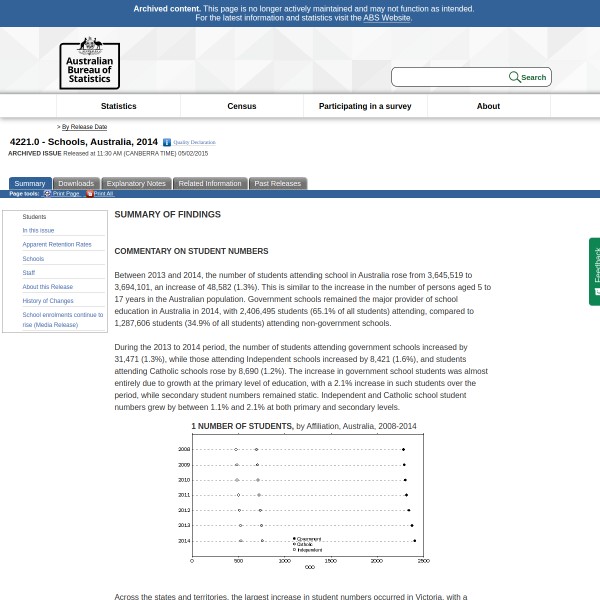View the Past Releases tab
This screenshot has width=600, height=600.
tap(277, 184)
